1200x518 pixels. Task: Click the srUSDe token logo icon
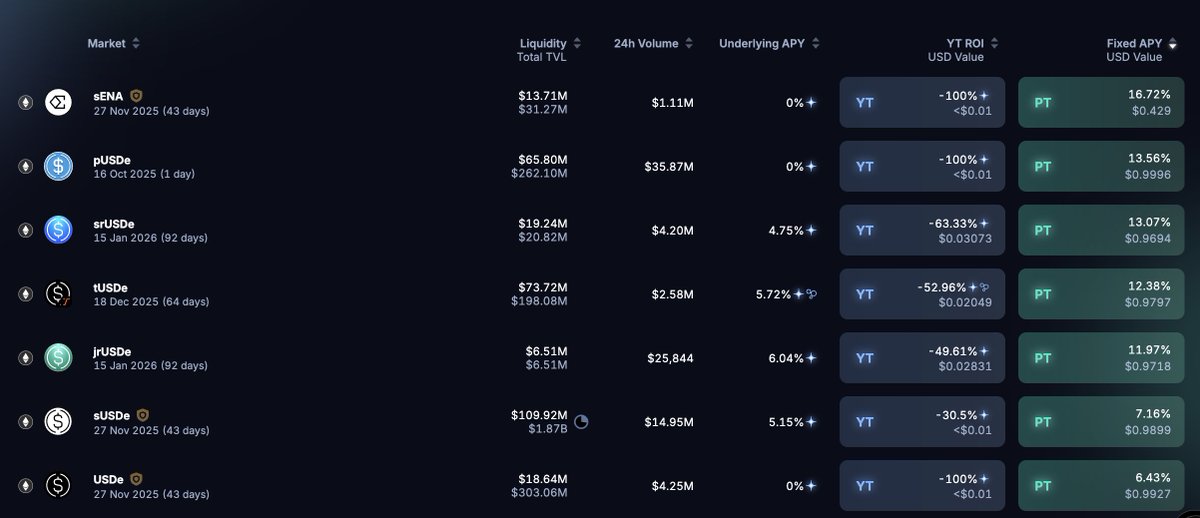pyautogui.click(x=58, y=230)
